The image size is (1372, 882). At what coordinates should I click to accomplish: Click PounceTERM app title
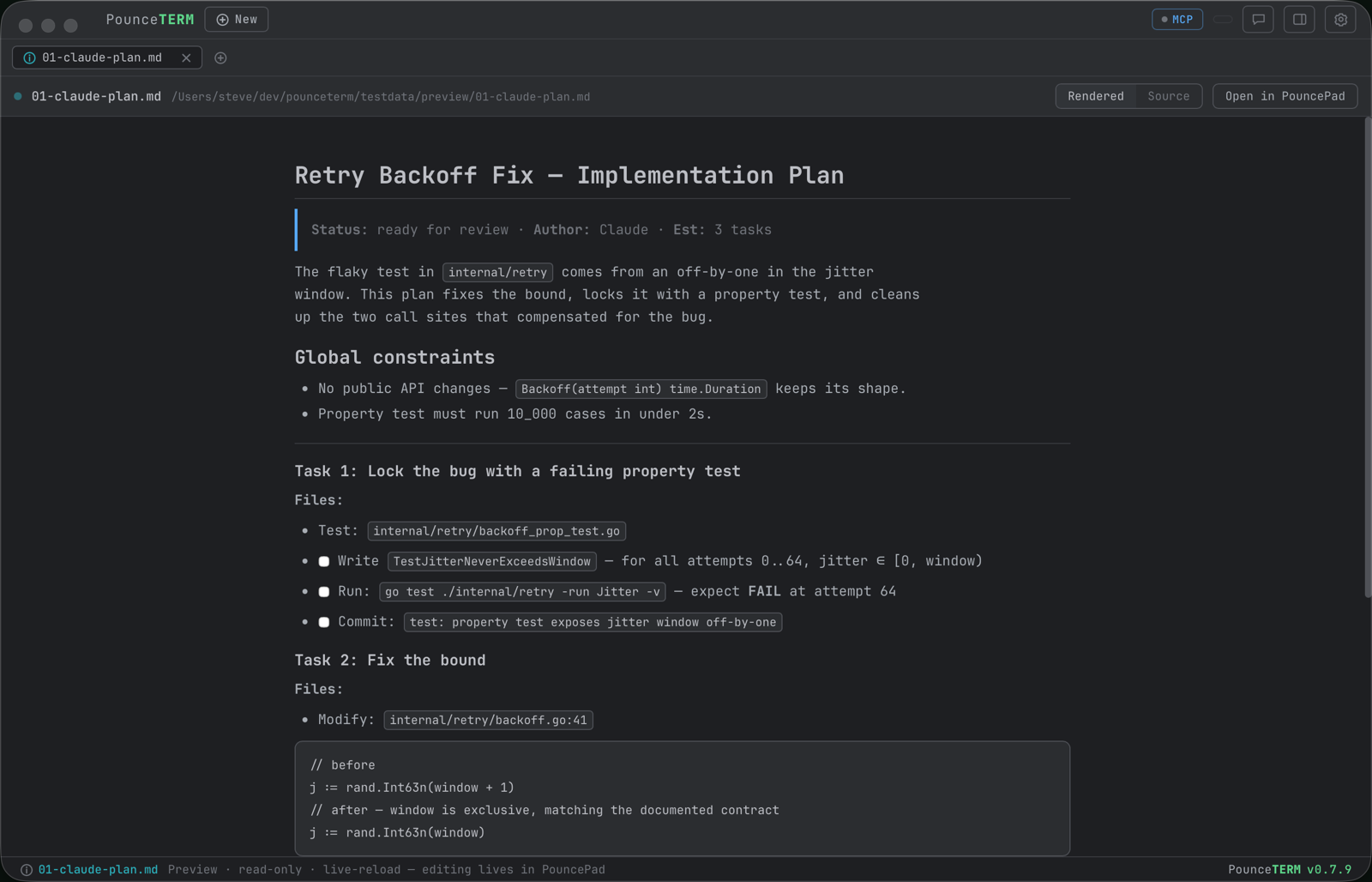(150, 20)
